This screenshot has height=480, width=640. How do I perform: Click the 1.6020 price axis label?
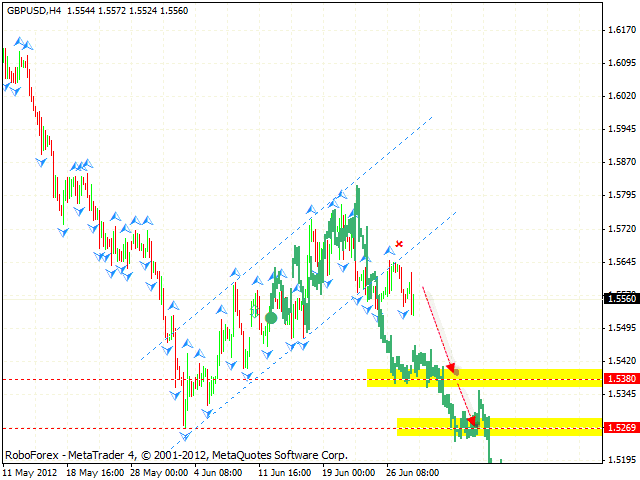pos(622,96)
